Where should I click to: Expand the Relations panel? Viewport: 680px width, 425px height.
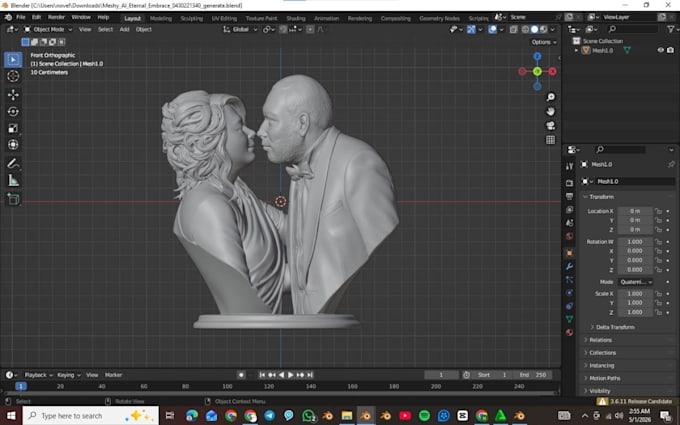(601, 340)
